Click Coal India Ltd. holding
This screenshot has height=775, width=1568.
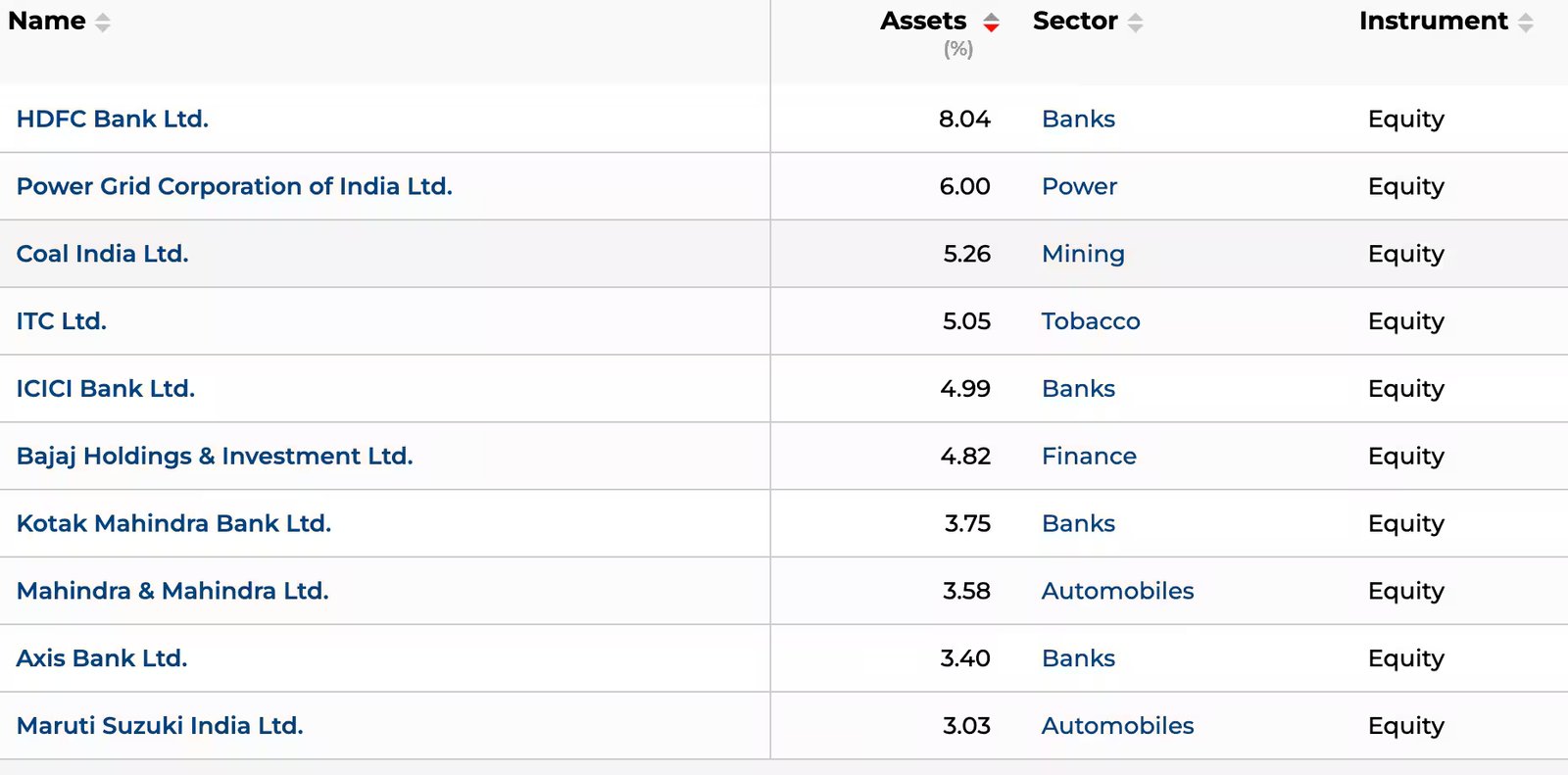click(x=102, y=254)
